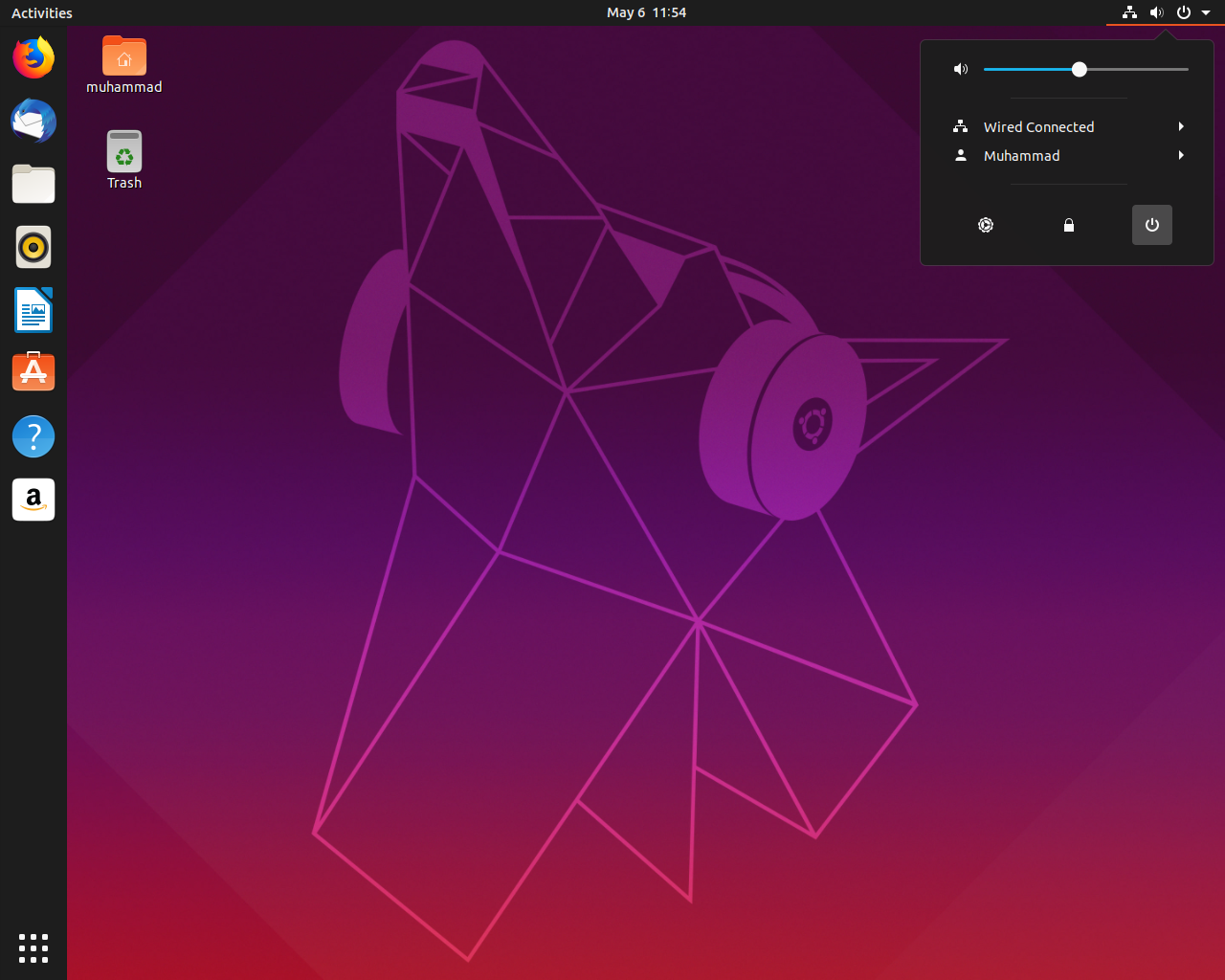The width and height of the screenshot is (1225, 980).
Task: Expand the Wired Connected submenu arrow
Action: tap(1181, 126)
